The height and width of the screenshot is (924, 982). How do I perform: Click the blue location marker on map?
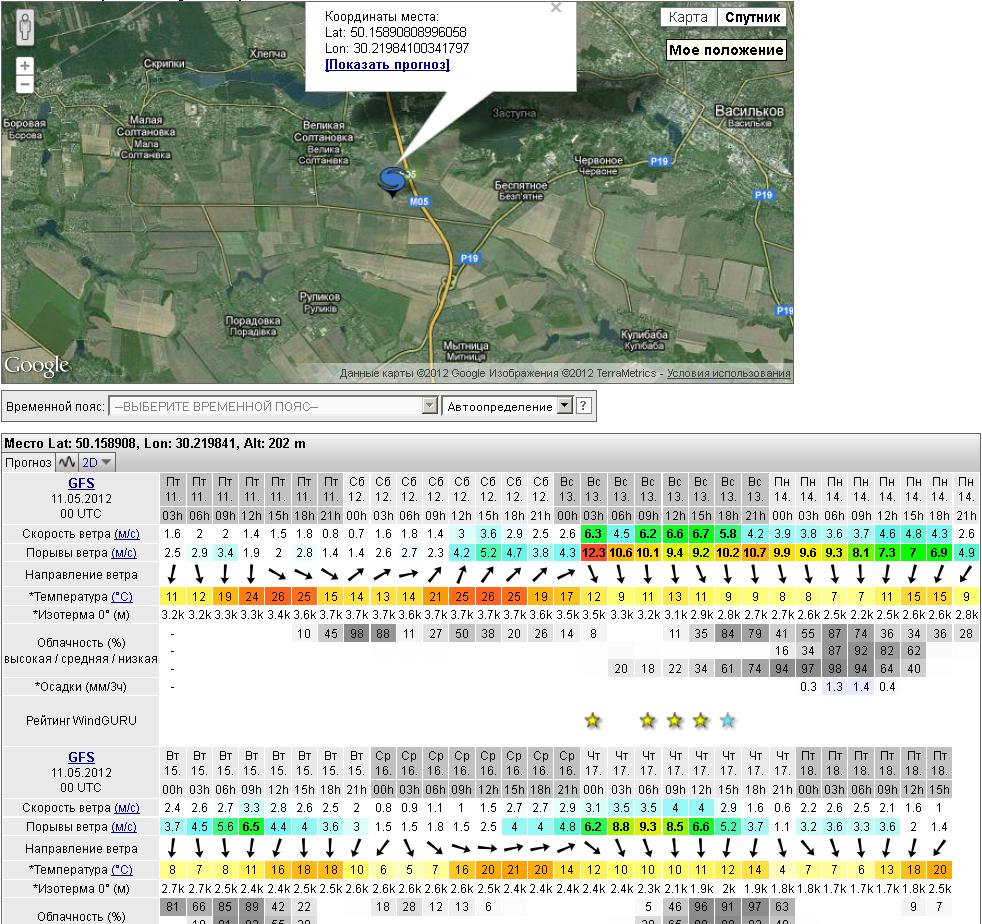(390, 181)
